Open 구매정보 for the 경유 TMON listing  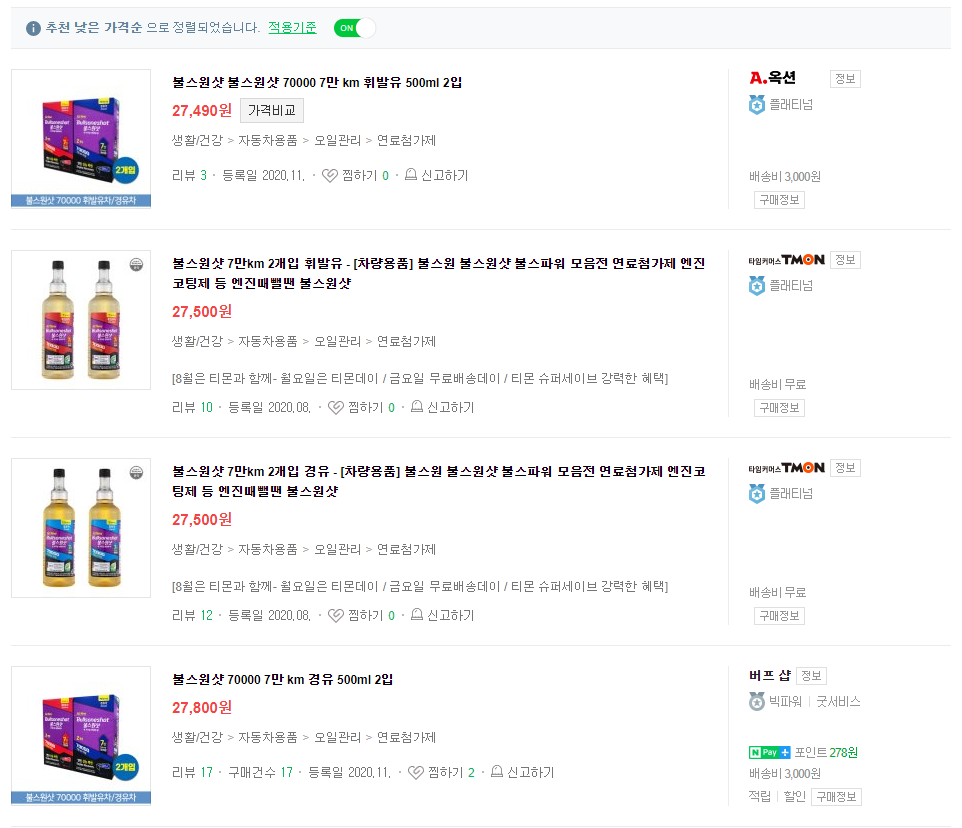[x=779, y=616]
